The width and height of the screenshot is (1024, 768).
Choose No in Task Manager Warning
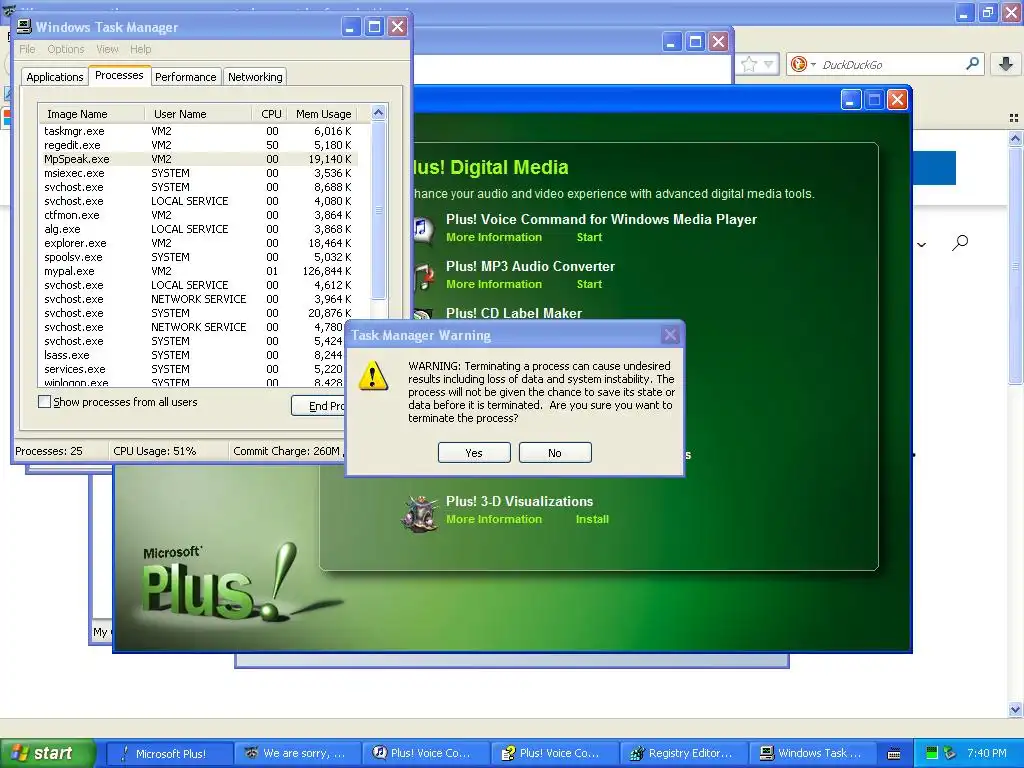click(555, 453)
